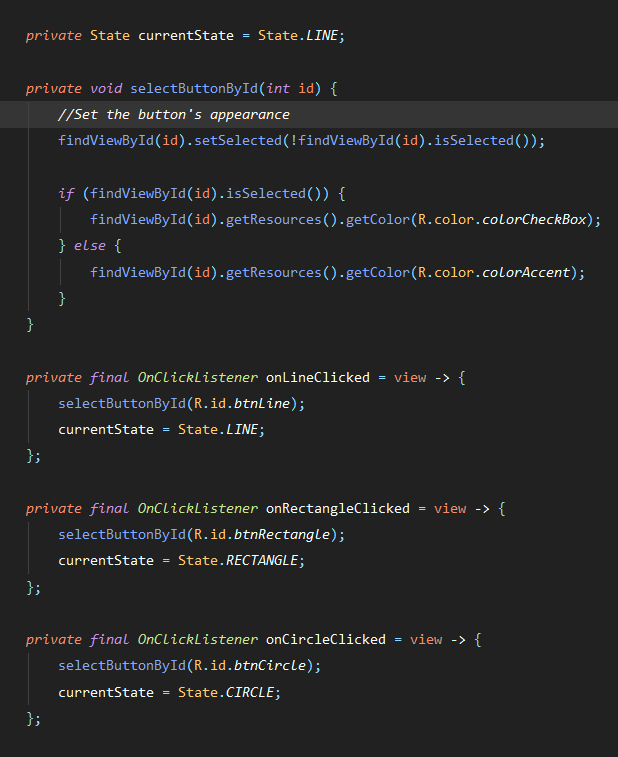Viewport: 618px width, 757px height.
Task: Click the 'else' keyword
Action: [x=90, y=246]
